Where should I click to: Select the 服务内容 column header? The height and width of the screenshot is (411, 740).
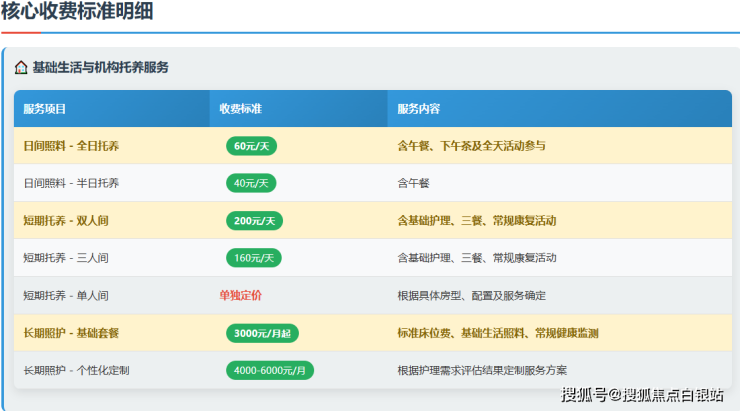point(418,108)
